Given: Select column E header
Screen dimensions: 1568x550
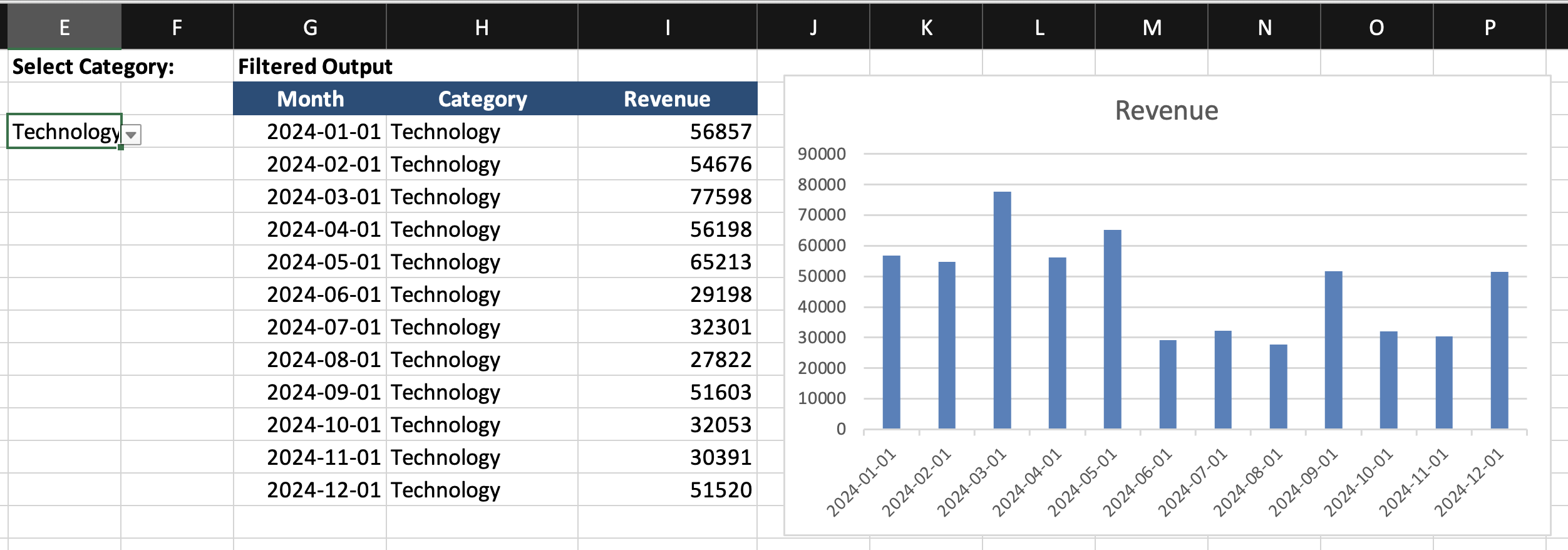Looking at the screenshot, I should (64, 28).
